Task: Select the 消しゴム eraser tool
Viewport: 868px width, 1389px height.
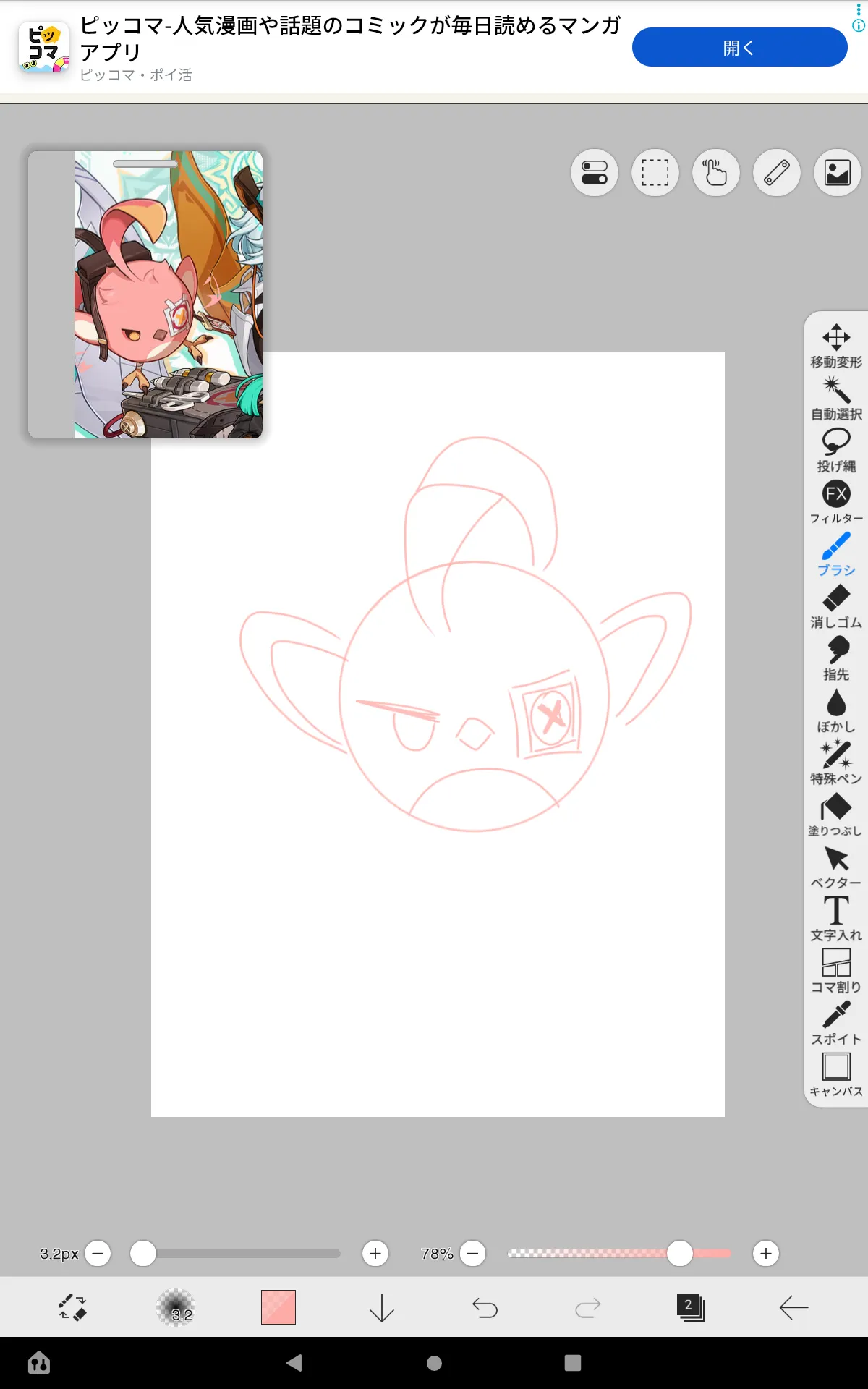Action: click(836, 606)
